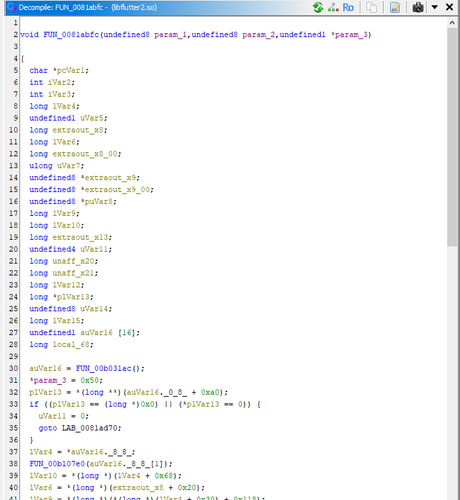
Task: Click unaff_x20 declaration
Action: click(73, 261)
